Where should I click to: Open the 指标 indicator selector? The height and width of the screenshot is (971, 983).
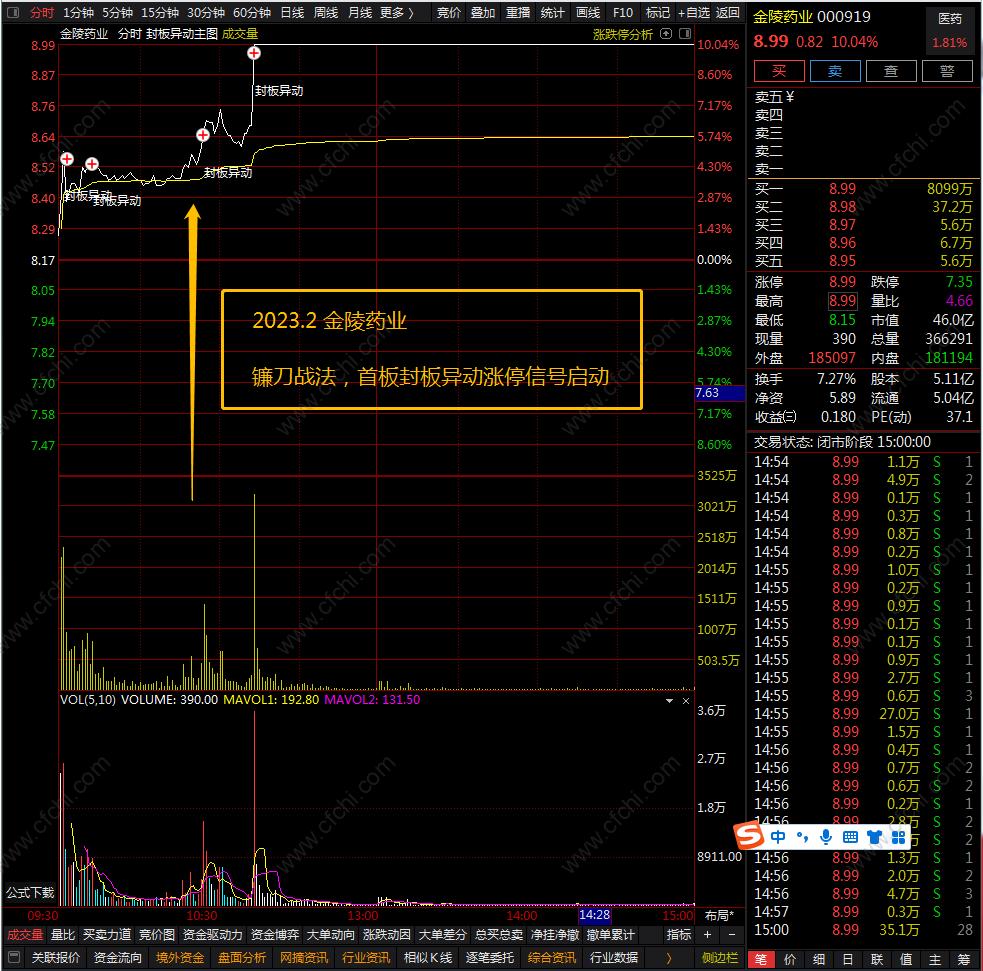tap(679, 935)
